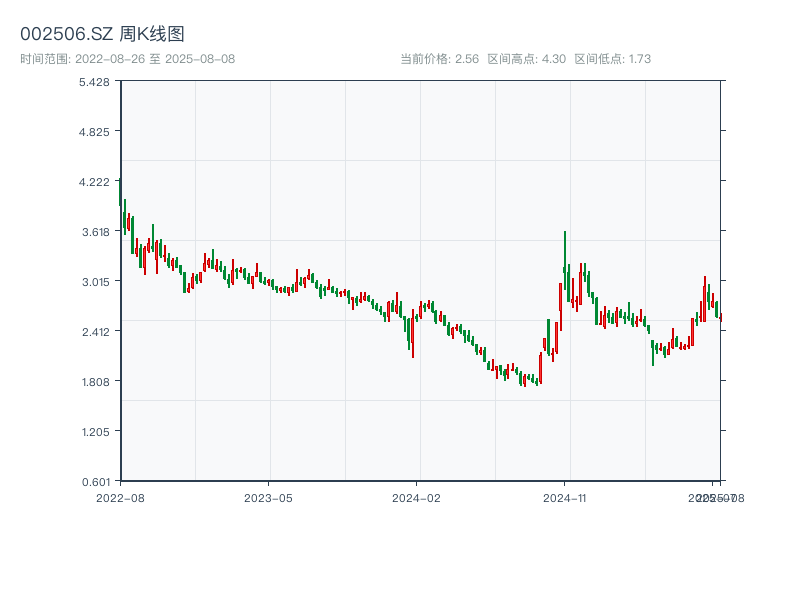Select the 2023-05 x-axis date label
800x600 pixels.
(268, 497)
